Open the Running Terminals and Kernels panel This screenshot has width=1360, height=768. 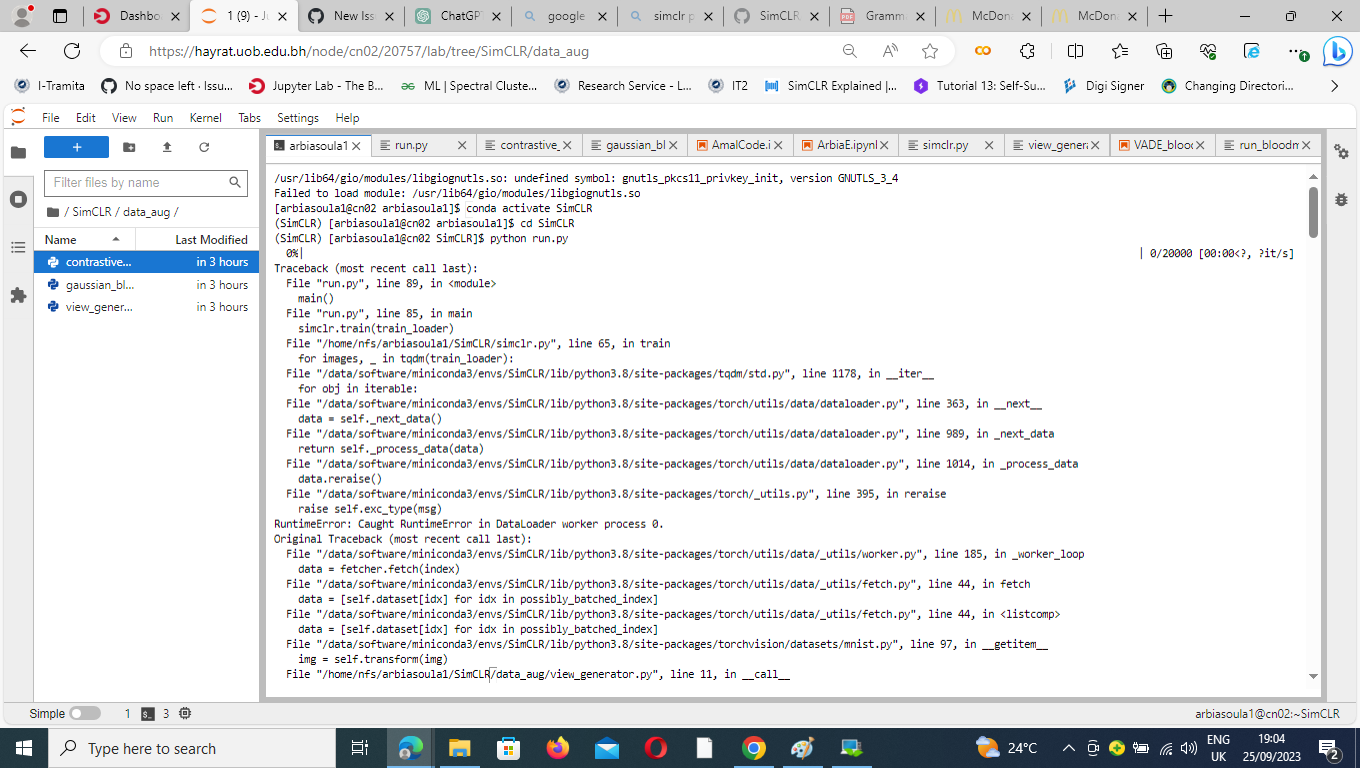click(18, 197)
